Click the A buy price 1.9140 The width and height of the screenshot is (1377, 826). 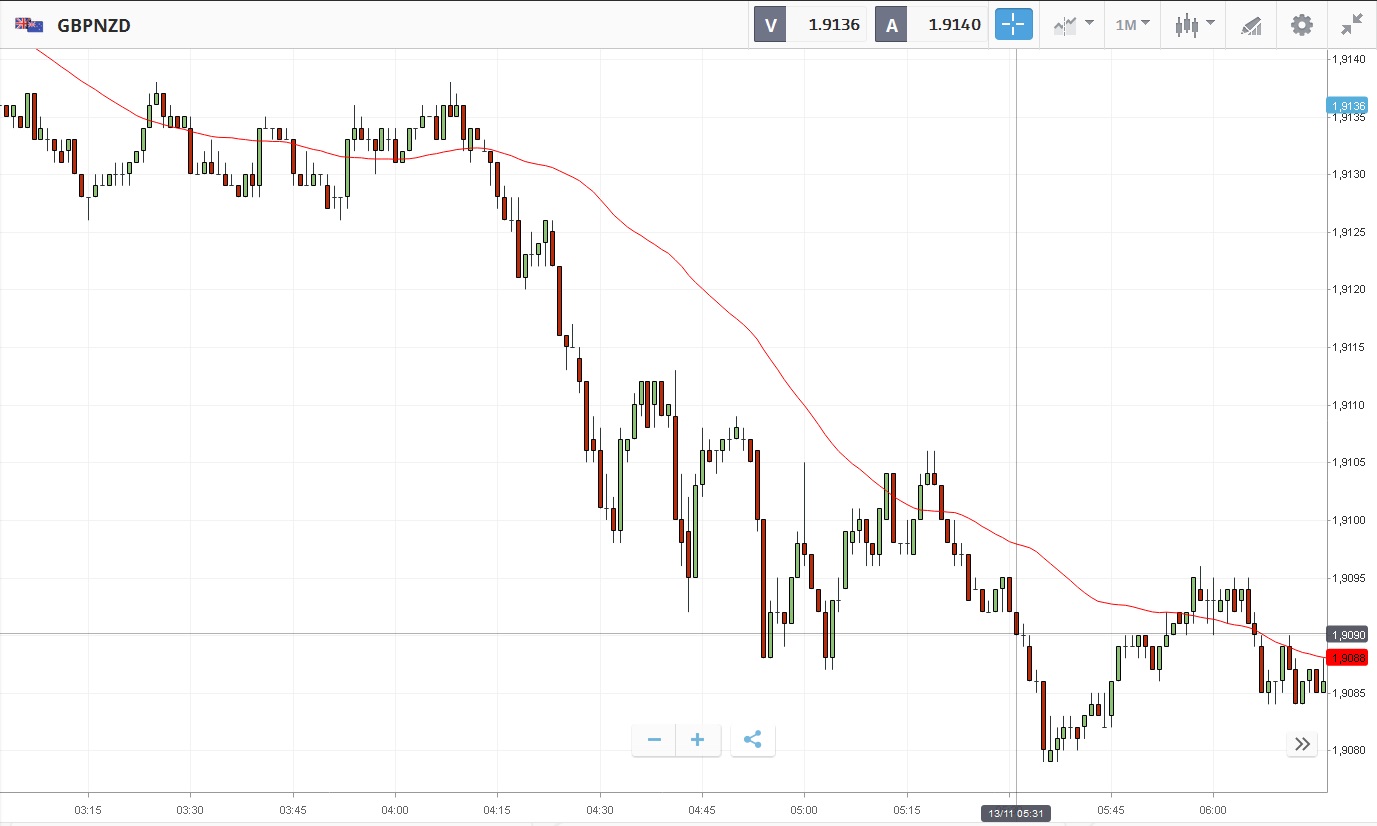[x=932, y=25]
